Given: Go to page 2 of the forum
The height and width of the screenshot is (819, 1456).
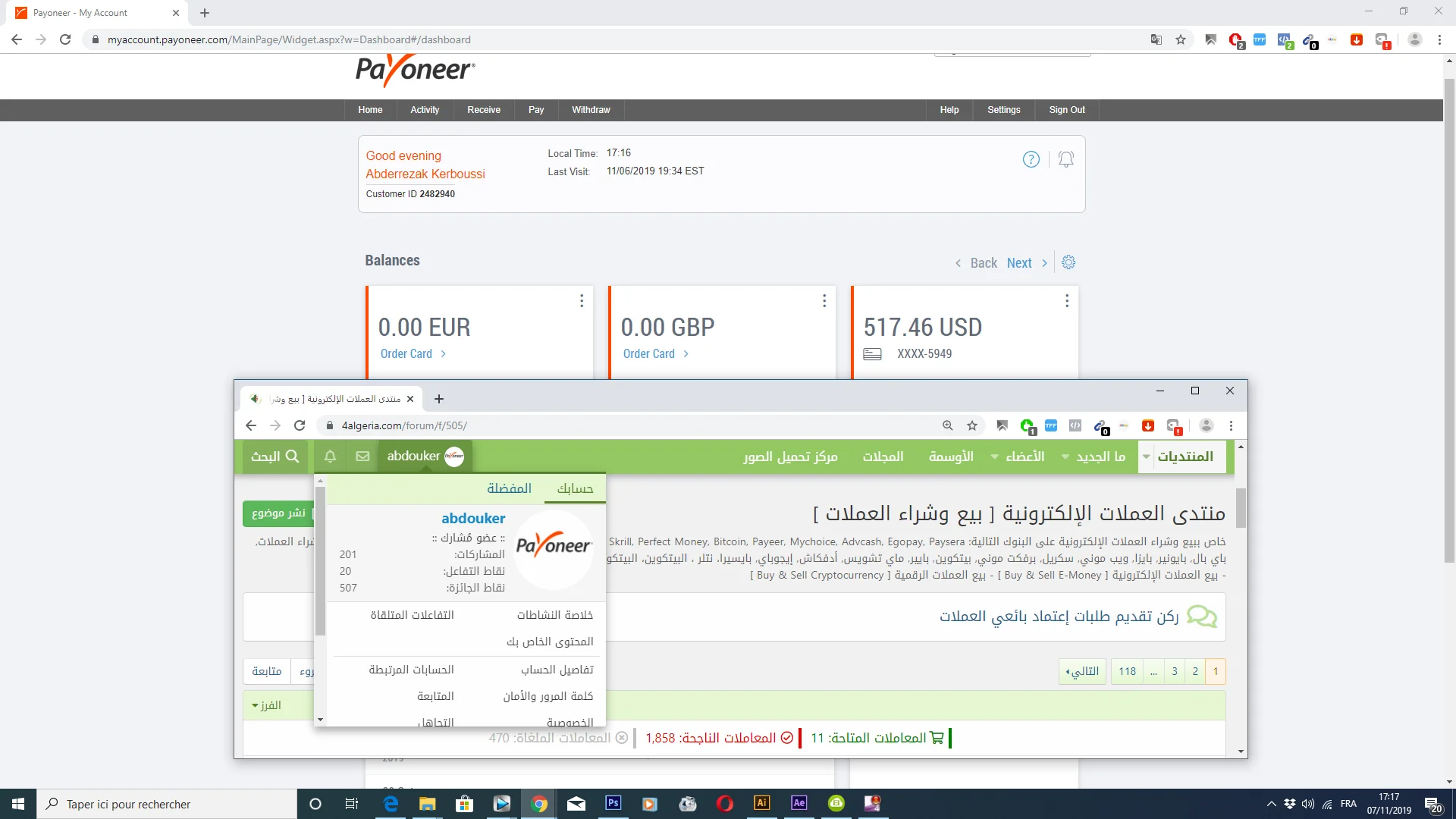Looking at the screenshot, I should (1195, 671).
